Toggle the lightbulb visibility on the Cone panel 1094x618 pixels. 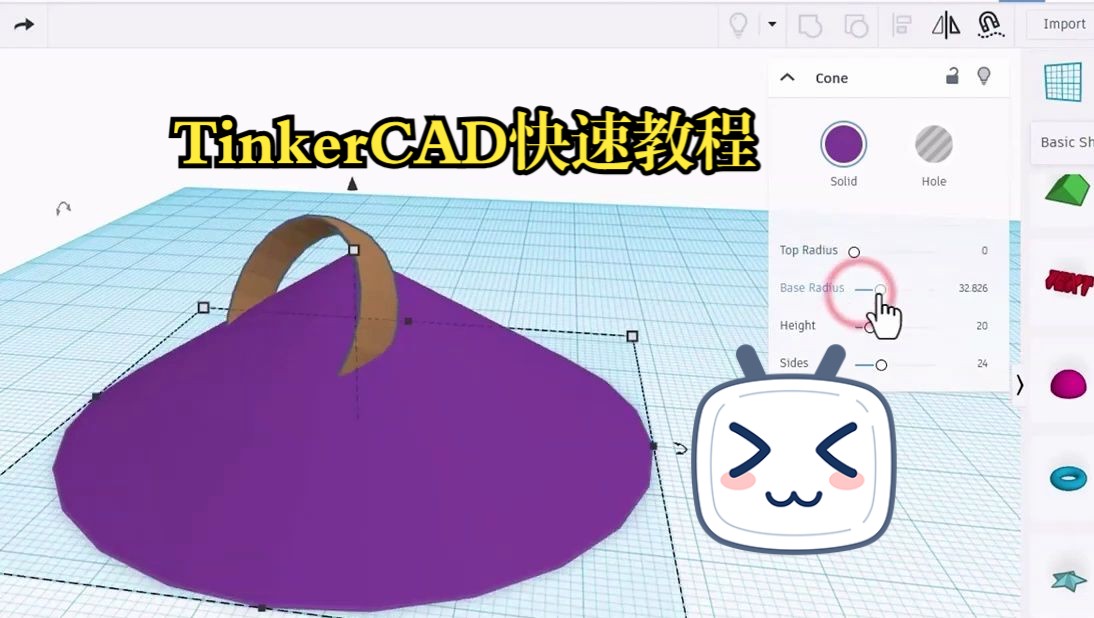pos(983,76)
